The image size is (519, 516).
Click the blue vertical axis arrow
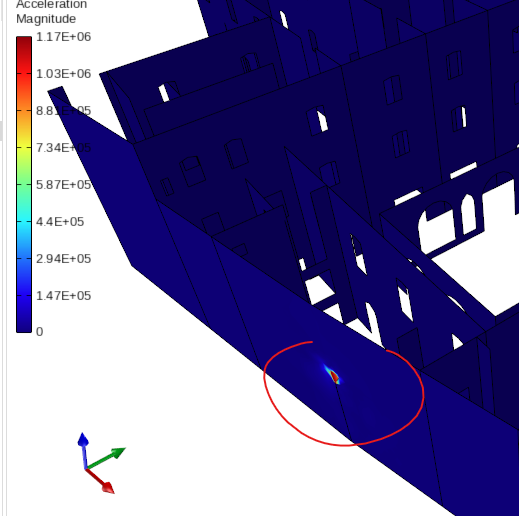tap(83, 449)
